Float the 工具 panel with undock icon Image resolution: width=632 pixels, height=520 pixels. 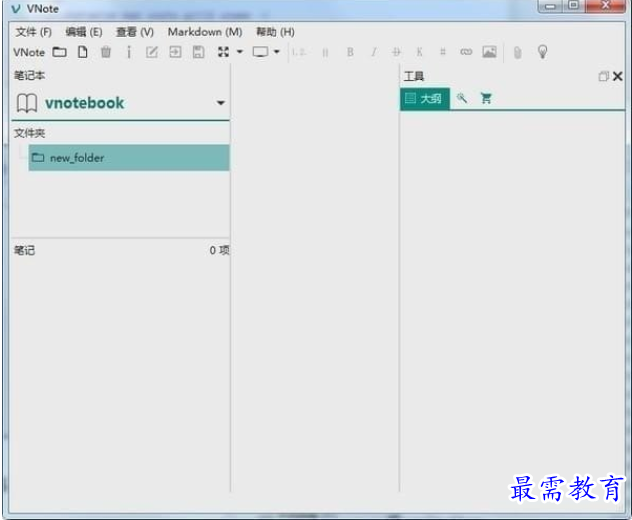coord(603,76)
